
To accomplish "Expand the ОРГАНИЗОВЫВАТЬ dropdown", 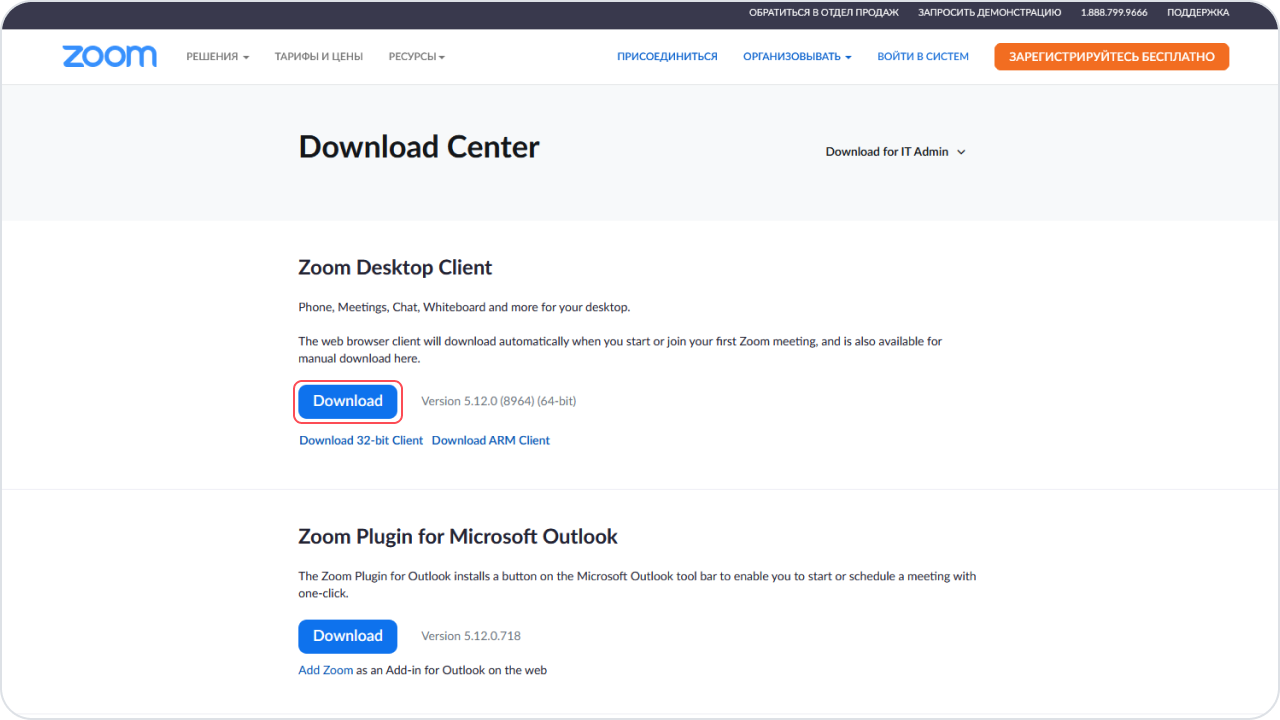I will (797, 57).
